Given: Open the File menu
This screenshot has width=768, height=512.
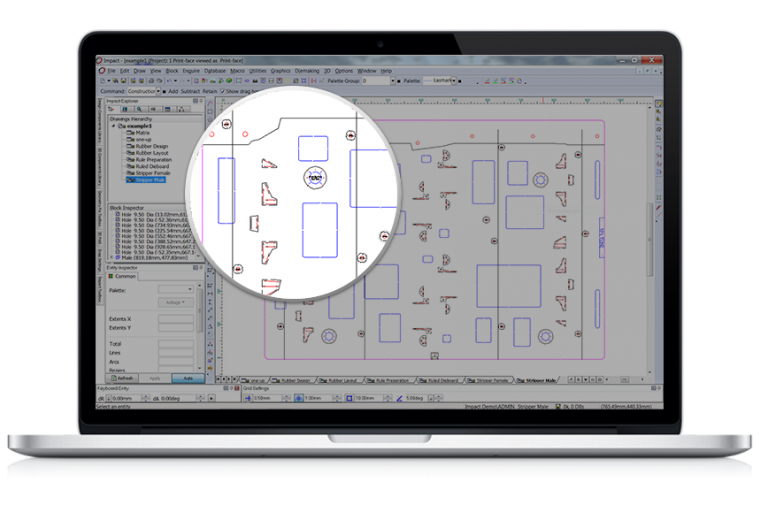Looking at the screenshot, I should click(111, 71).
